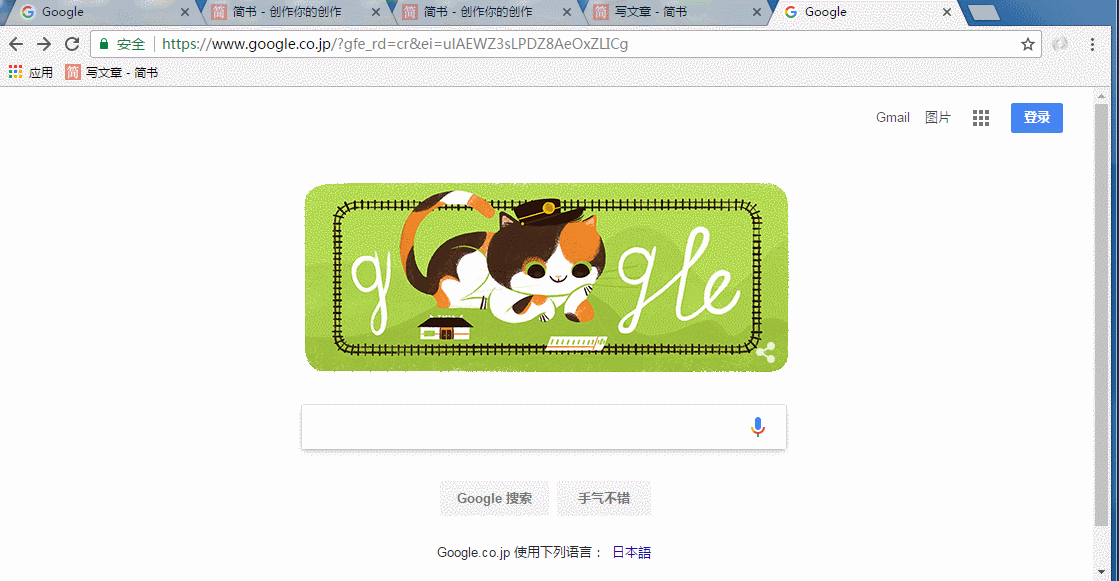The width and height of the screenshot is (1119, 581).
Task: Reload the current page
Action: coord(72,44)
